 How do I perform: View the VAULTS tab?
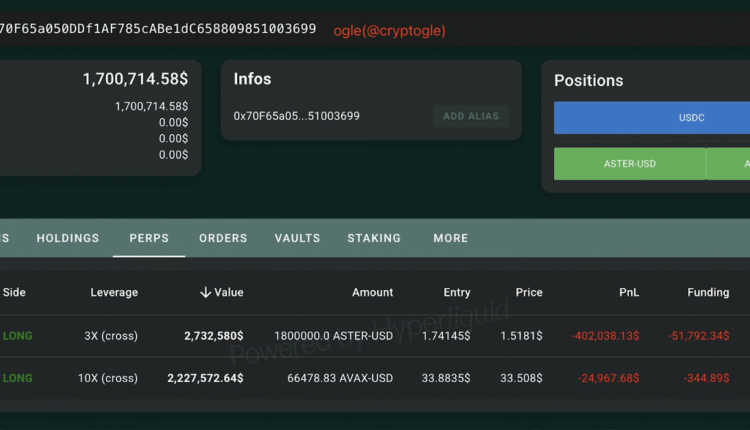[297, 238]
